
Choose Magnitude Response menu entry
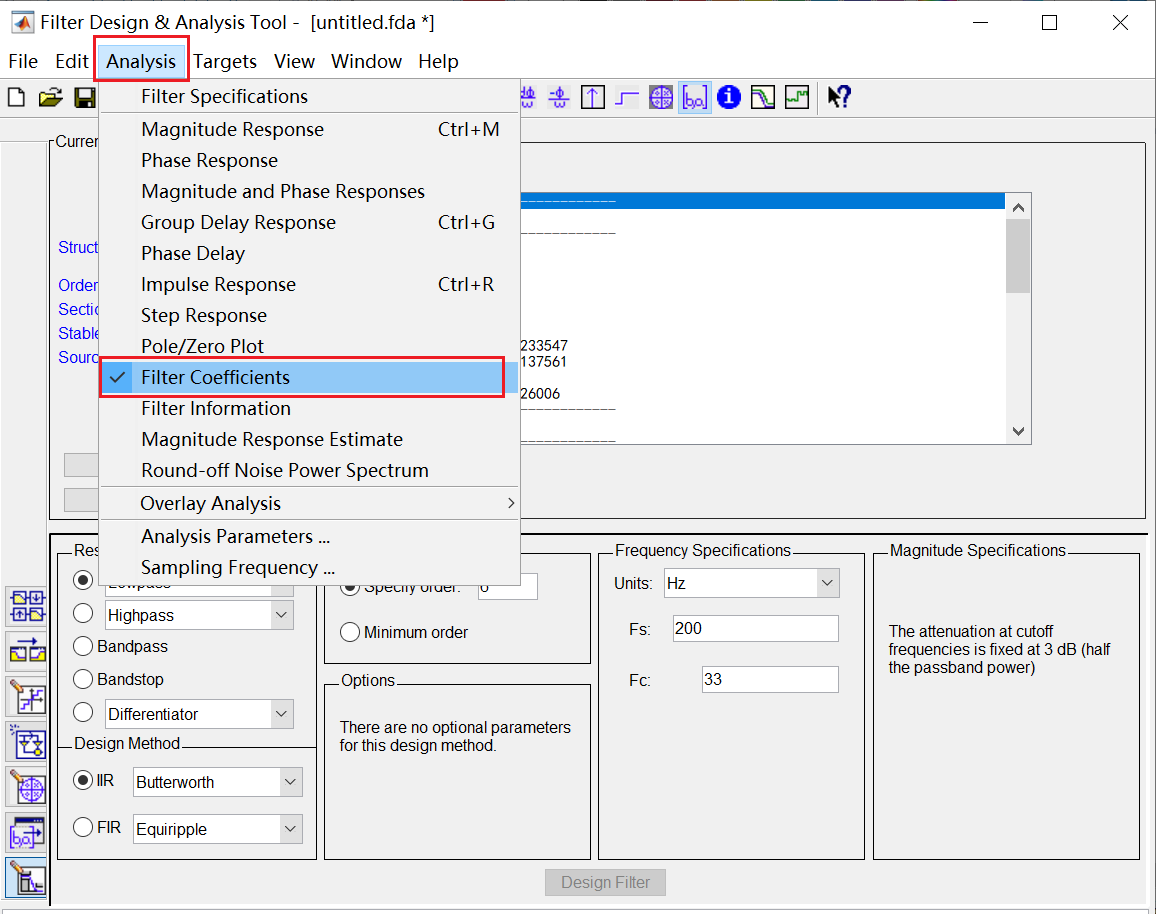[309, 130]
